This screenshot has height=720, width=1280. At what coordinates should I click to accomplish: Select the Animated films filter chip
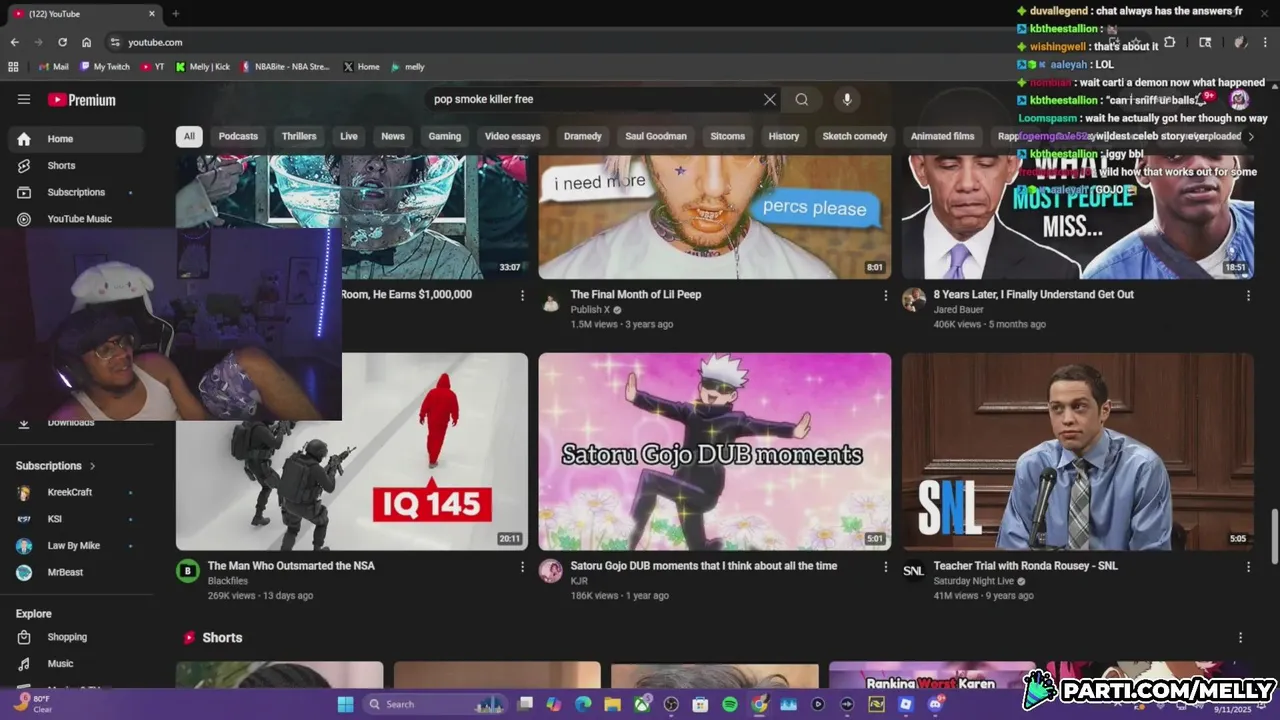click(942, 136)
